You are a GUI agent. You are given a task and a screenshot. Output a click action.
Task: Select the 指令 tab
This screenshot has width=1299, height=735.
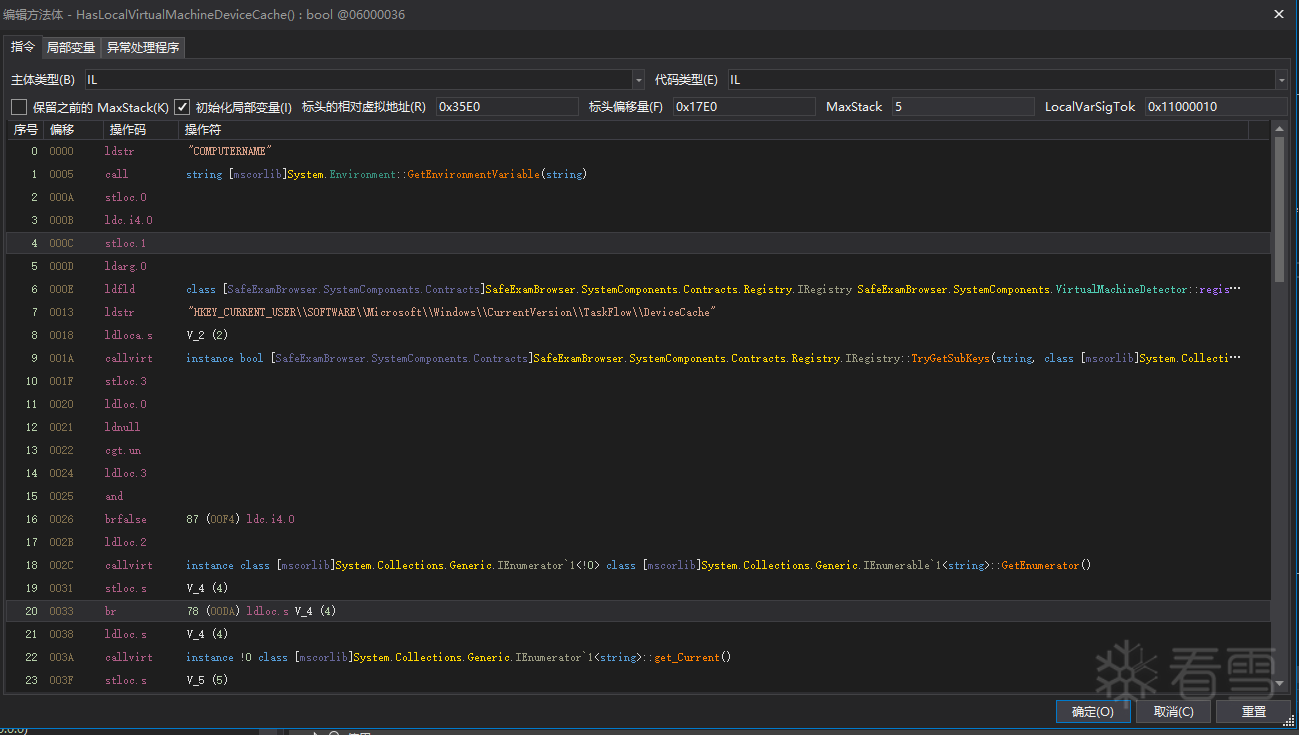22,47
